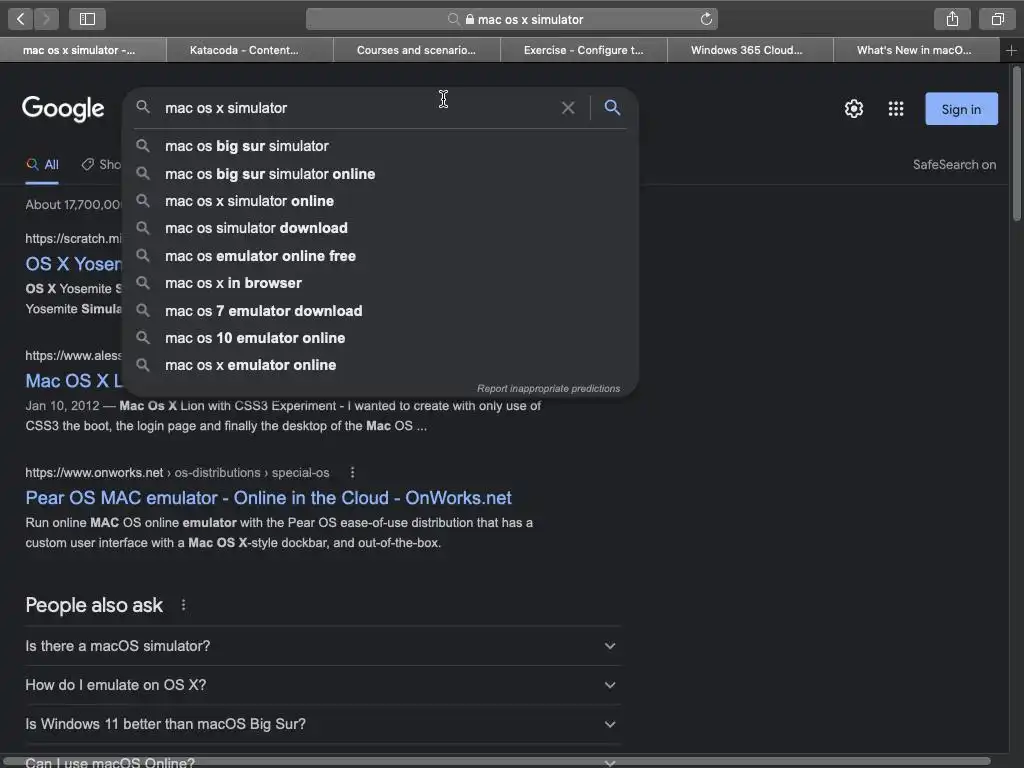Click the horizontal scrollbar at bottom
Image resolution: width=1024 pixels, height=768 pixels.
tap(496, 761)
